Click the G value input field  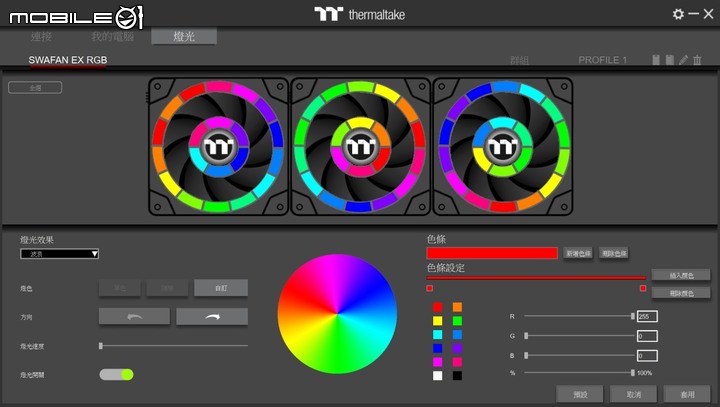pyautogui.click(x=647, y=336)
